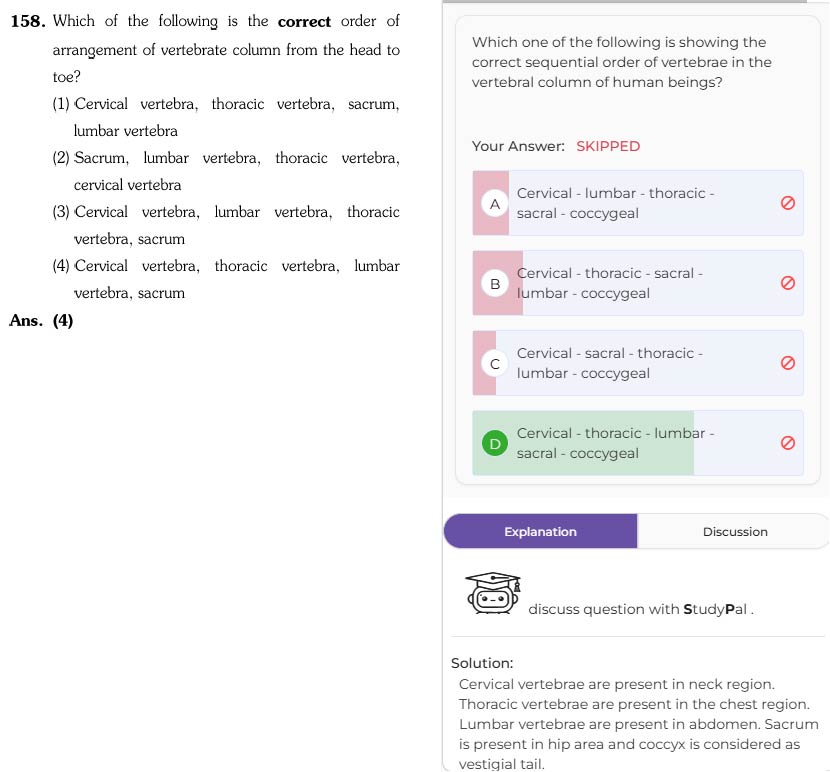
Task: Open the Discussion tab
Action: (735, 531)
